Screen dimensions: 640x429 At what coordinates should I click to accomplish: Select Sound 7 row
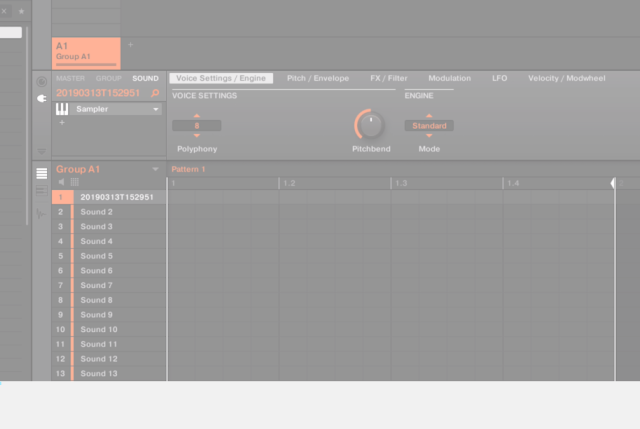(x=109, y=285)
